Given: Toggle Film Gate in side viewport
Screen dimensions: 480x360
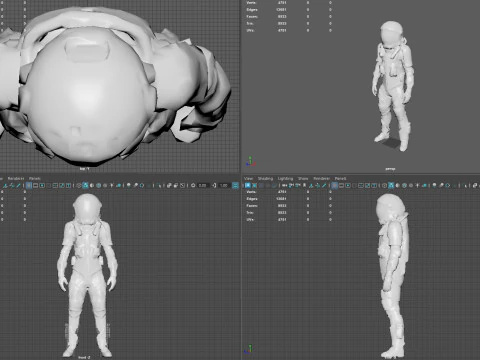Looking at the screenshot, I should click(x=341, y=185).
